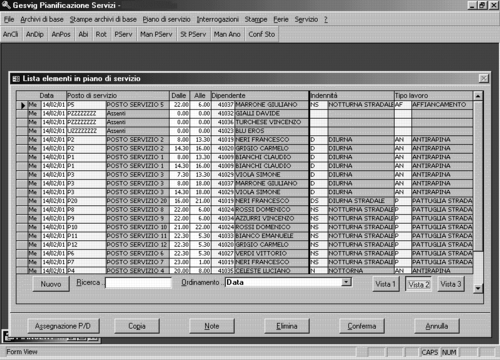Click the AnPos toolbar button
This screenshot has width=500, height=360.
(x=61, y=34)
